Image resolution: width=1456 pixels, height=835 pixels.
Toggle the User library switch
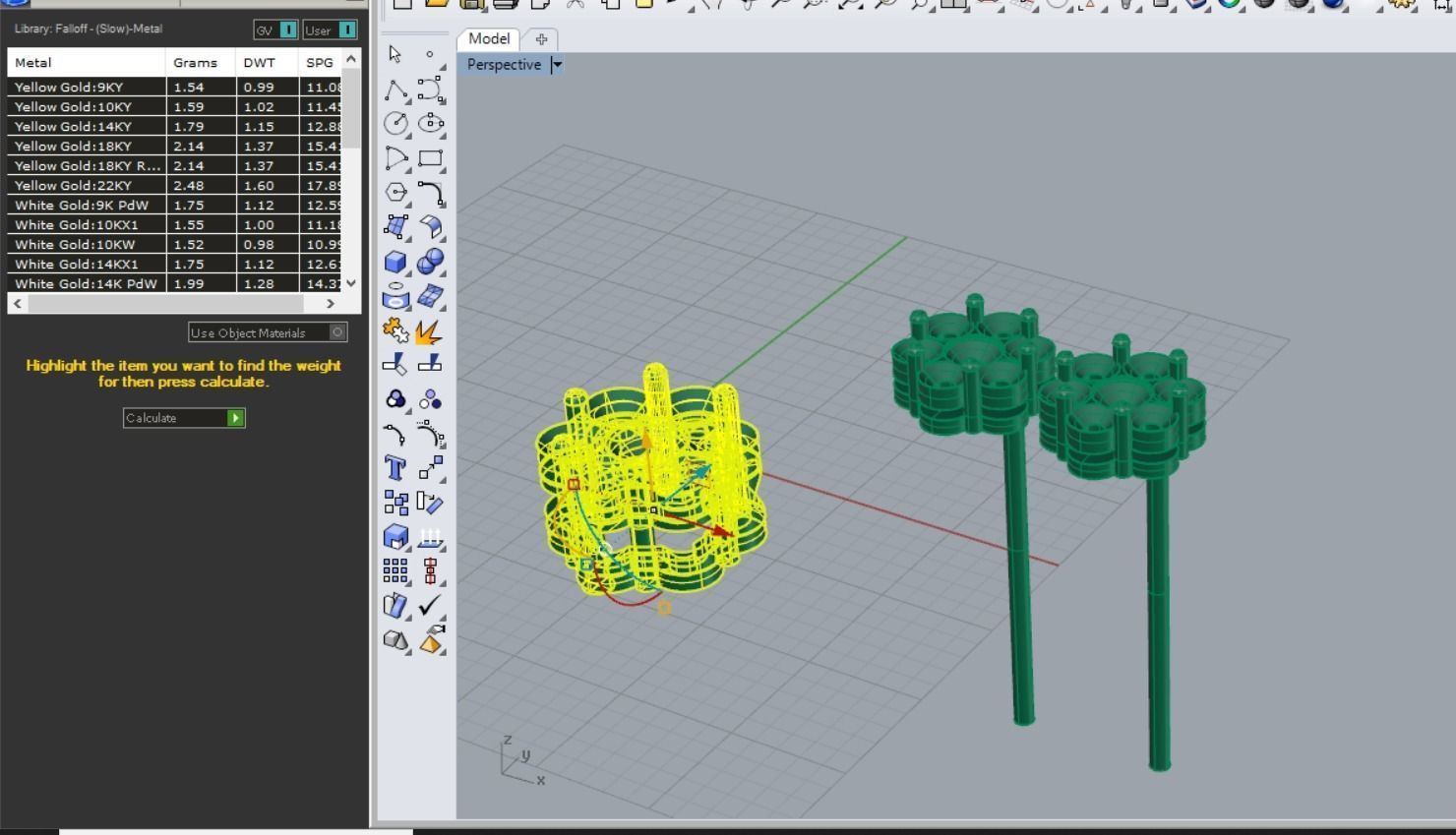pos(347,30)
